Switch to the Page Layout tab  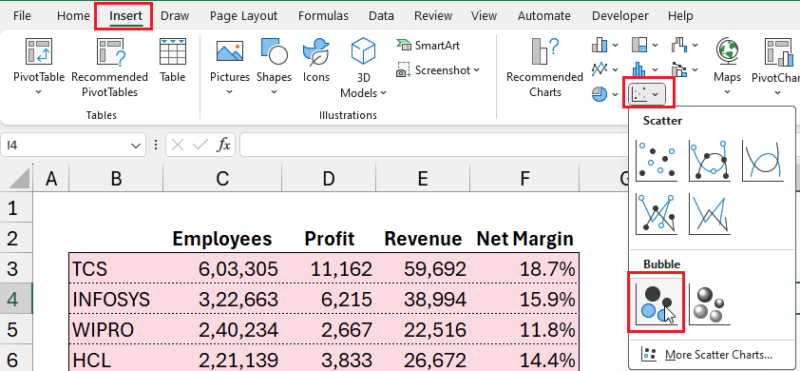(x=243, y=16)
